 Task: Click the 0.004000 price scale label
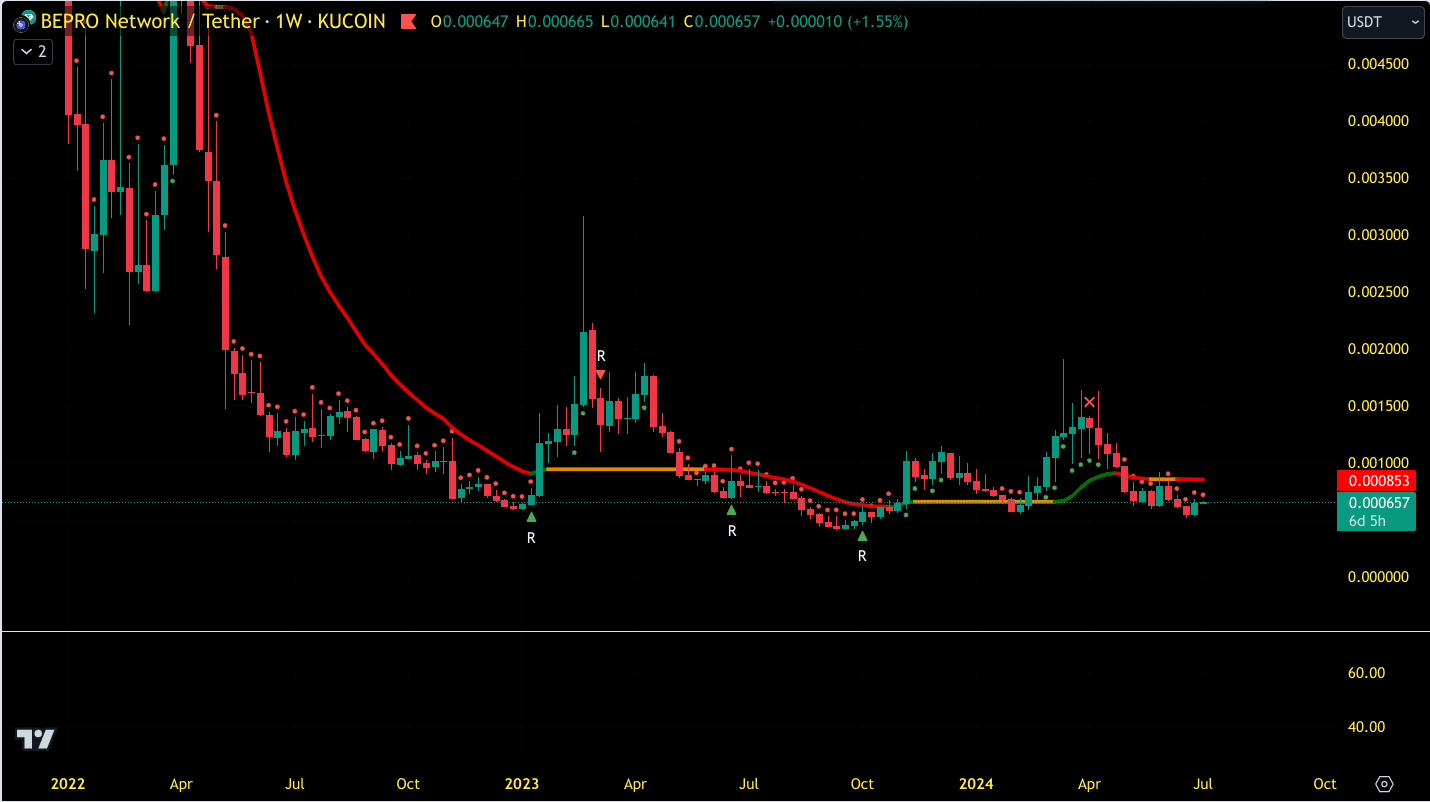coord(1378,121)
